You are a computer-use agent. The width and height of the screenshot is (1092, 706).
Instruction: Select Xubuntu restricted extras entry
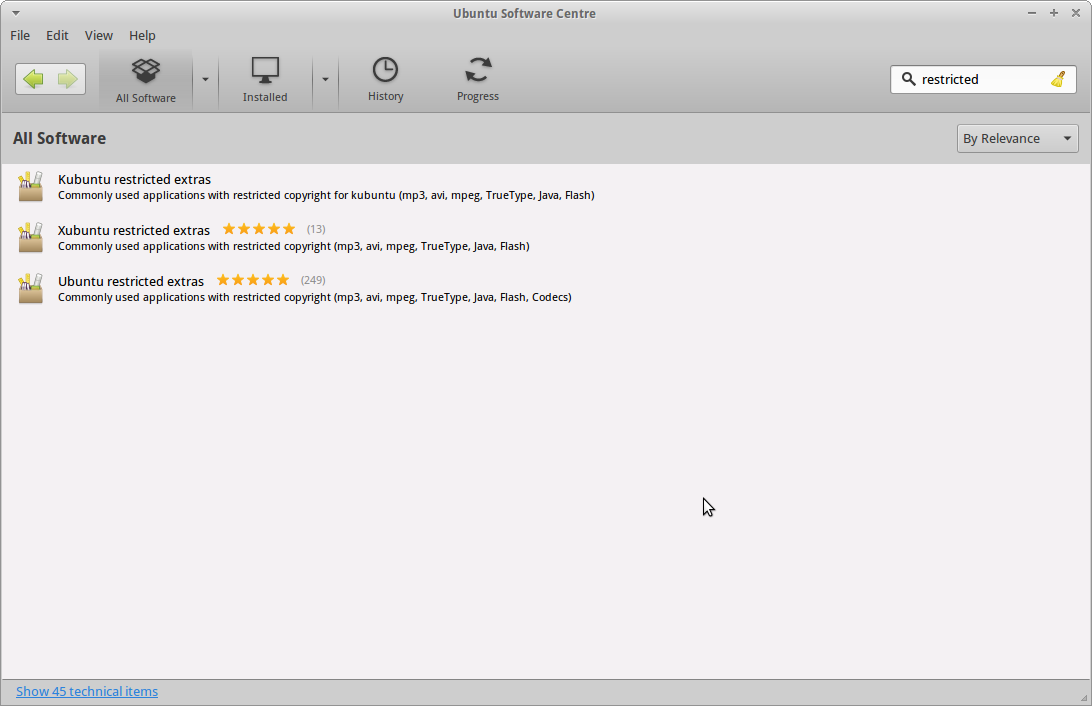click(546, 238)
